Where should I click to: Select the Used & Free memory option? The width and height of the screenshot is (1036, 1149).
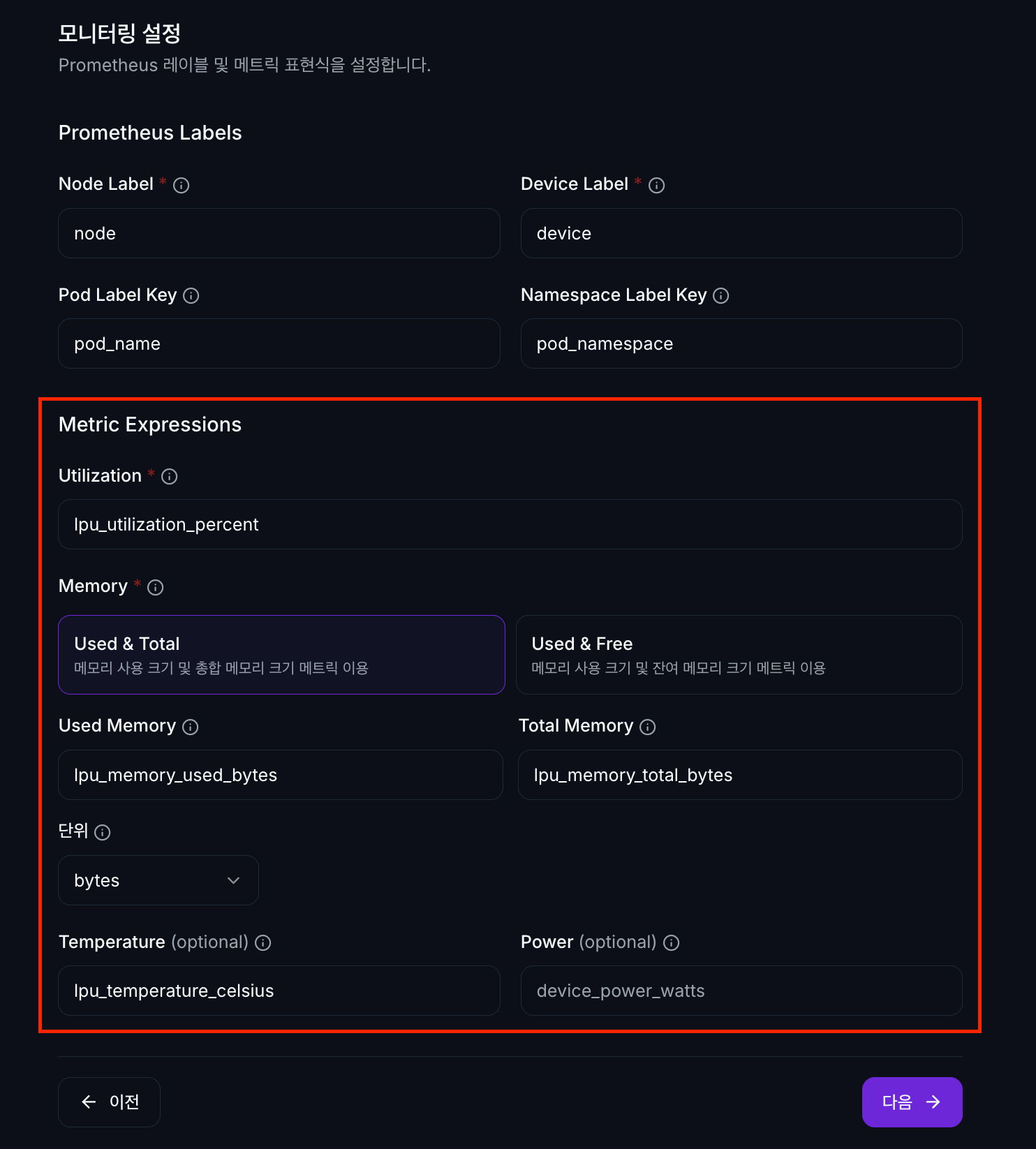(739, 654)
